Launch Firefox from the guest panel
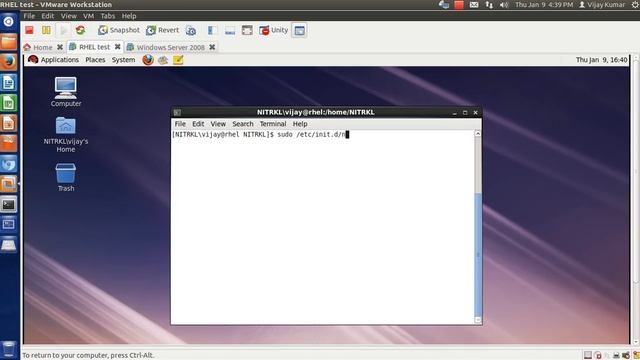The image size is (640, 360). pyautogui.click(x=148, y=60)
